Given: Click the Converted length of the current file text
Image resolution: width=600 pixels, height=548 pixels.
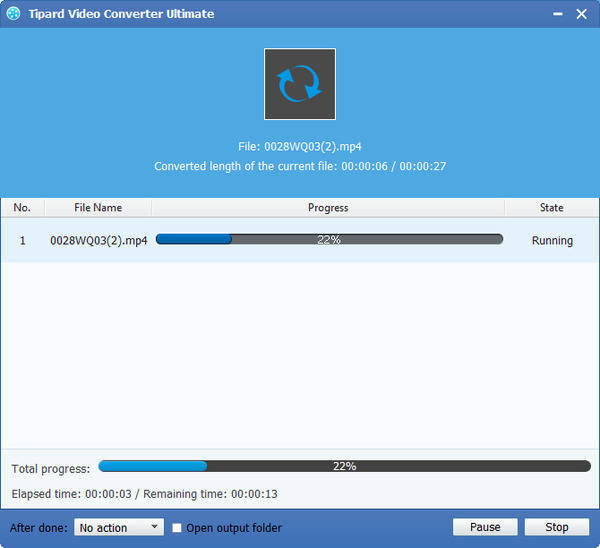Looking at the screenshot, I should point(300,166).
